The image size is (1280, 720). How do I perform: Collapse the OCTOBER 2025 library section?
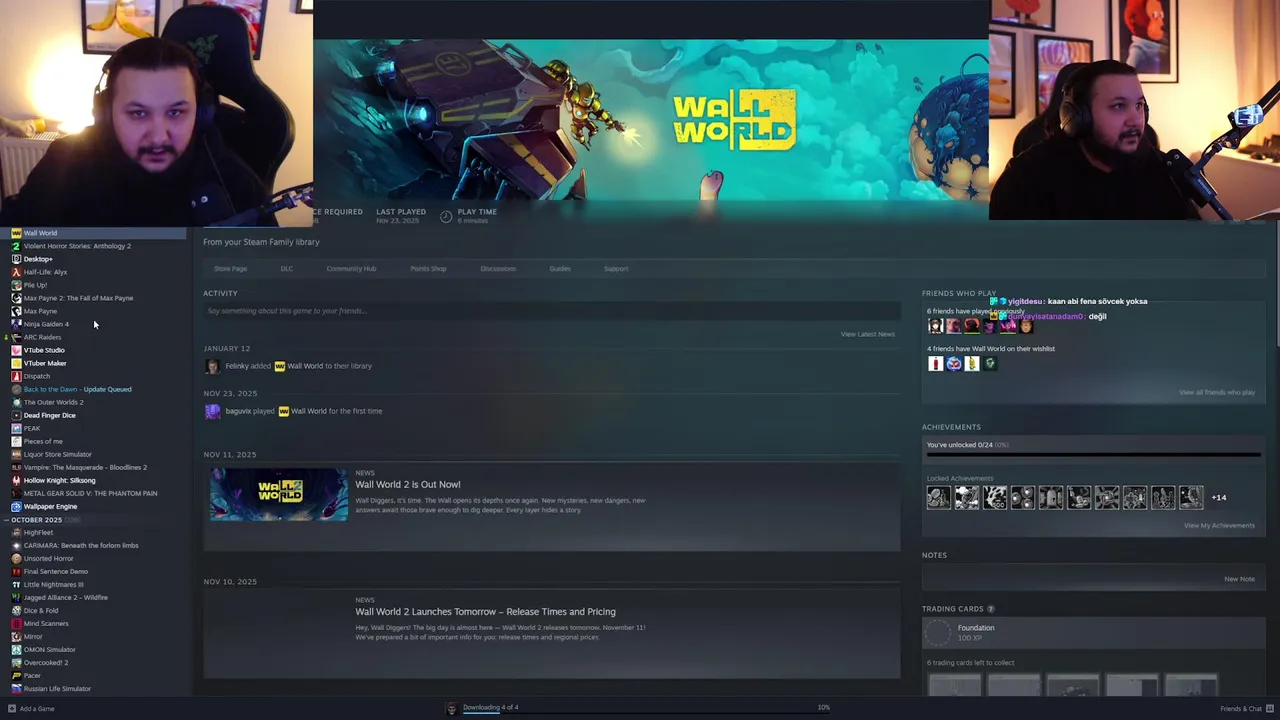coord(7,520)
